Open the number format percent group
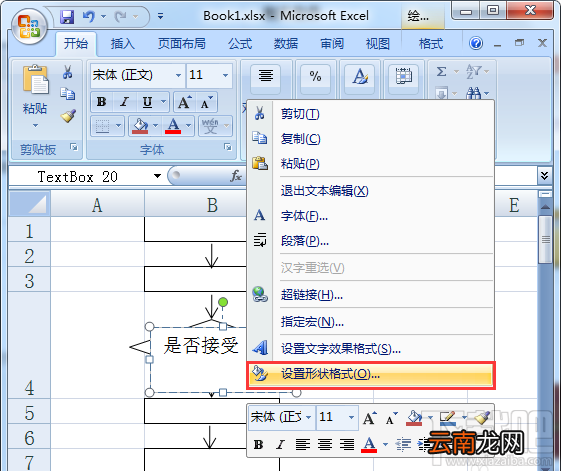Viewport: 561px width, 471px height. (315, 79)
